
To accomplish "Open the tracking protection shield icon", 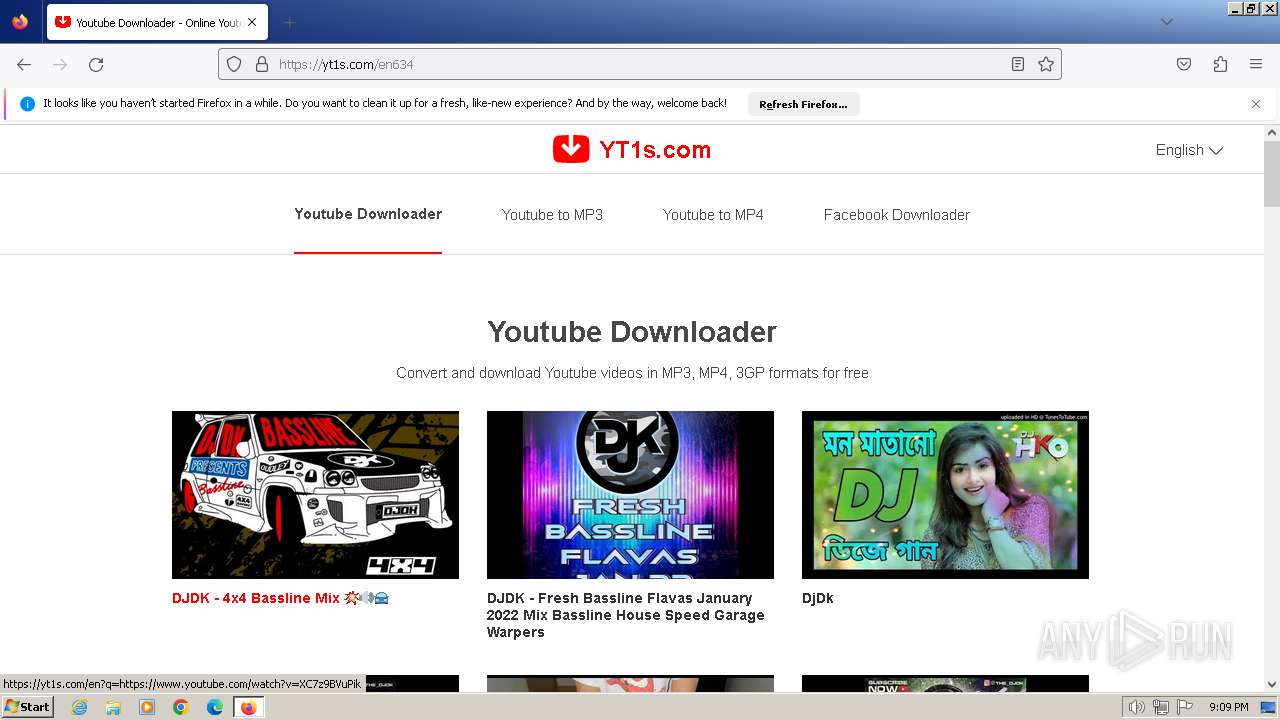I will 234,64.
